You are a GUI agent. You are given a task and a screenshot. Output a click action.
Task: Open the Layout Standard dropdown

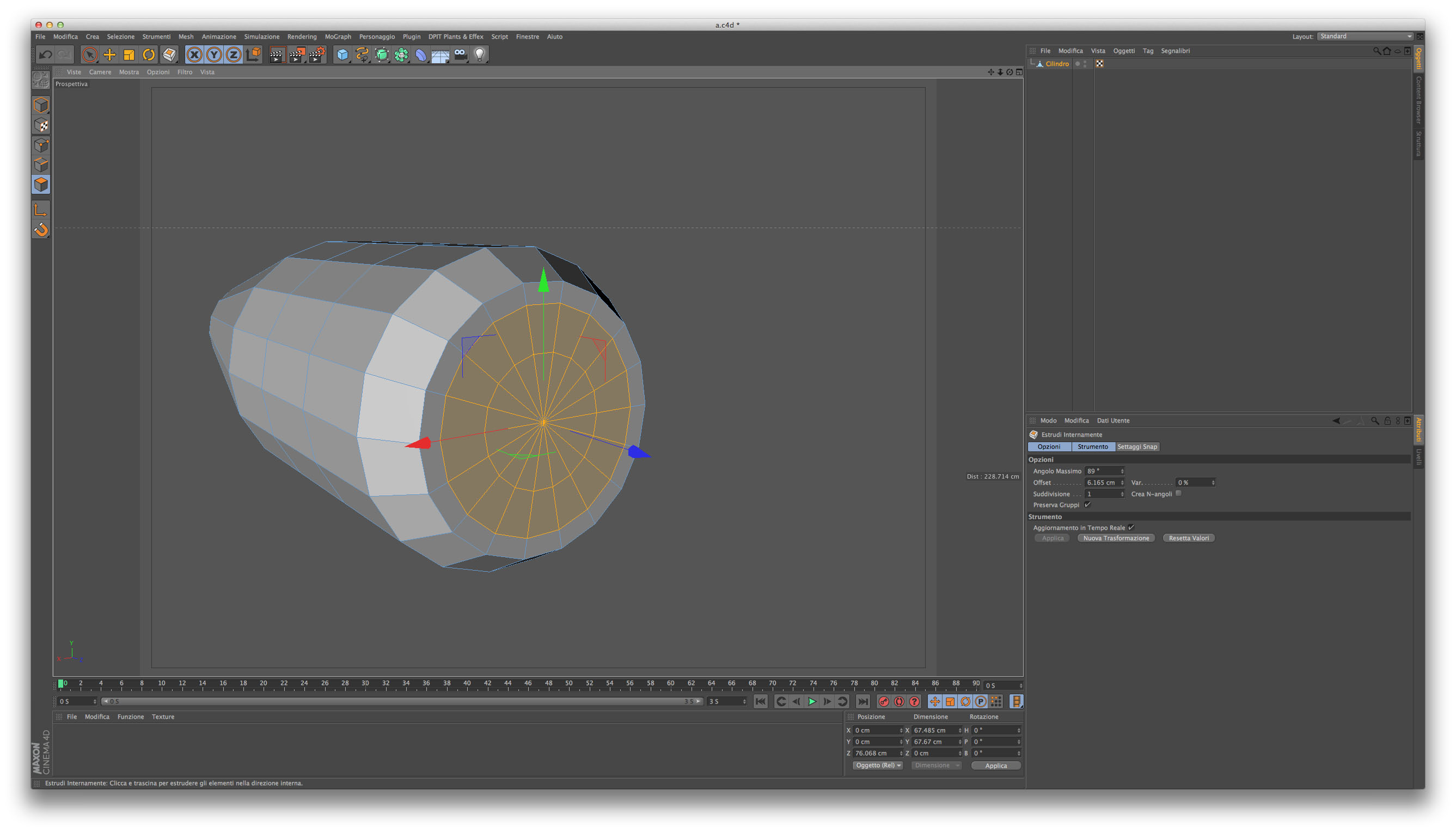(x=1365, y=36)
